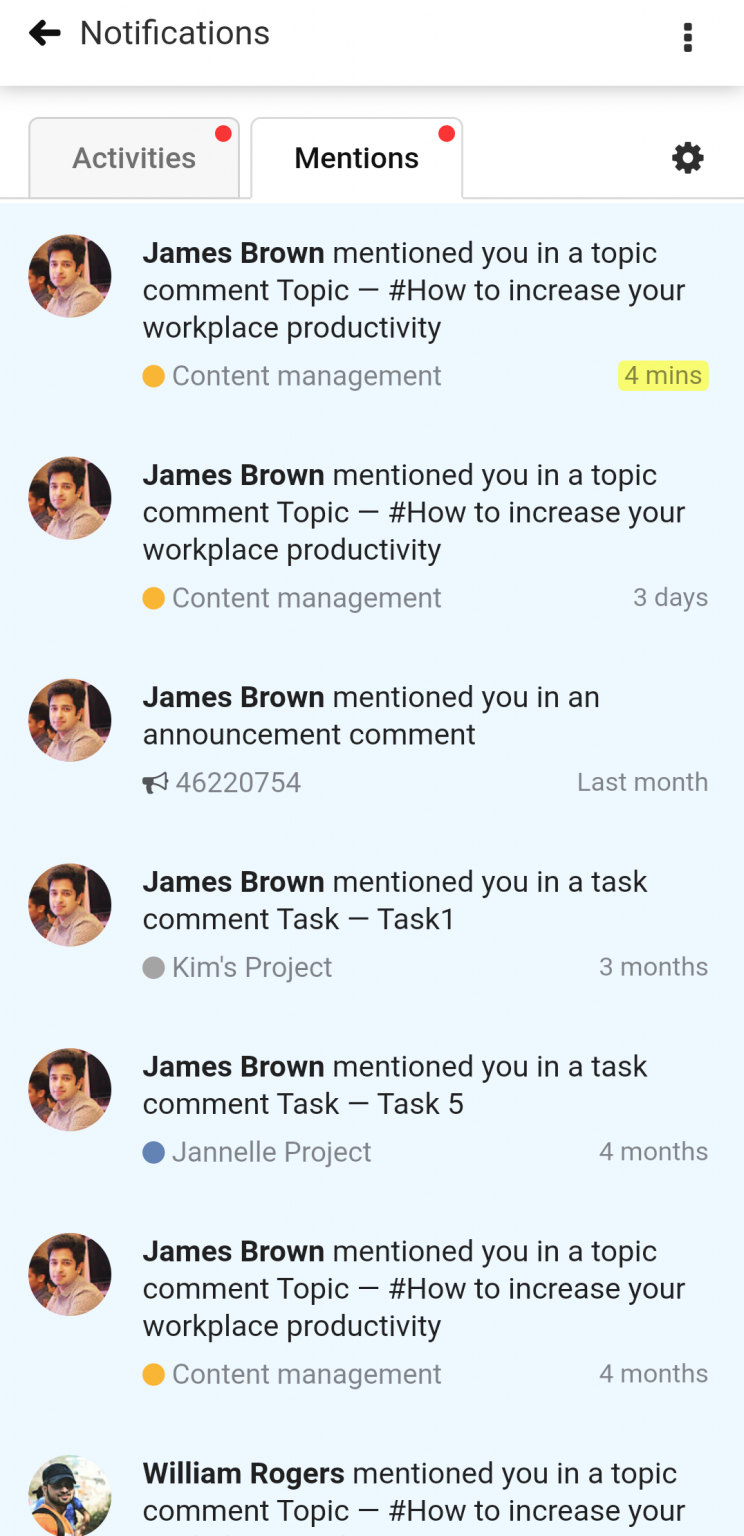744x1536 pixels.
Task: Click the gray Kim's Project dot
Action: click(154, 967)
